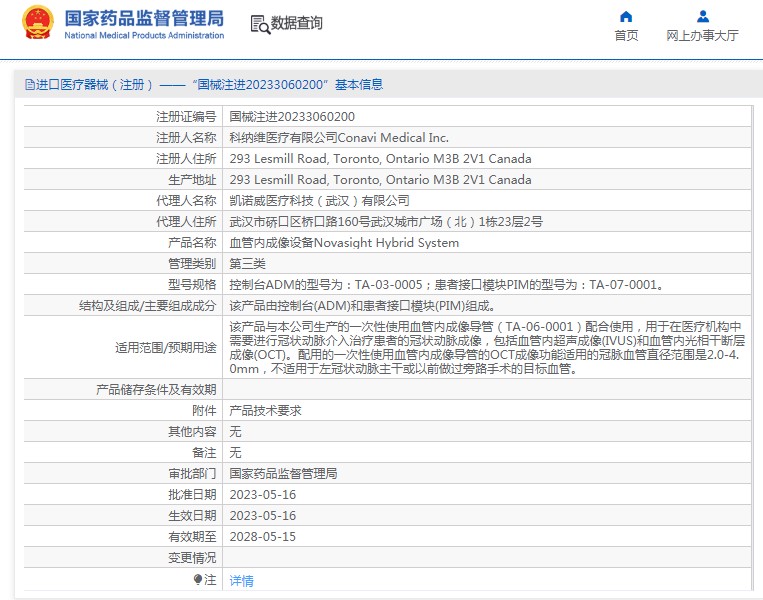Click the 注册证编号 row label

coord(186,117)
